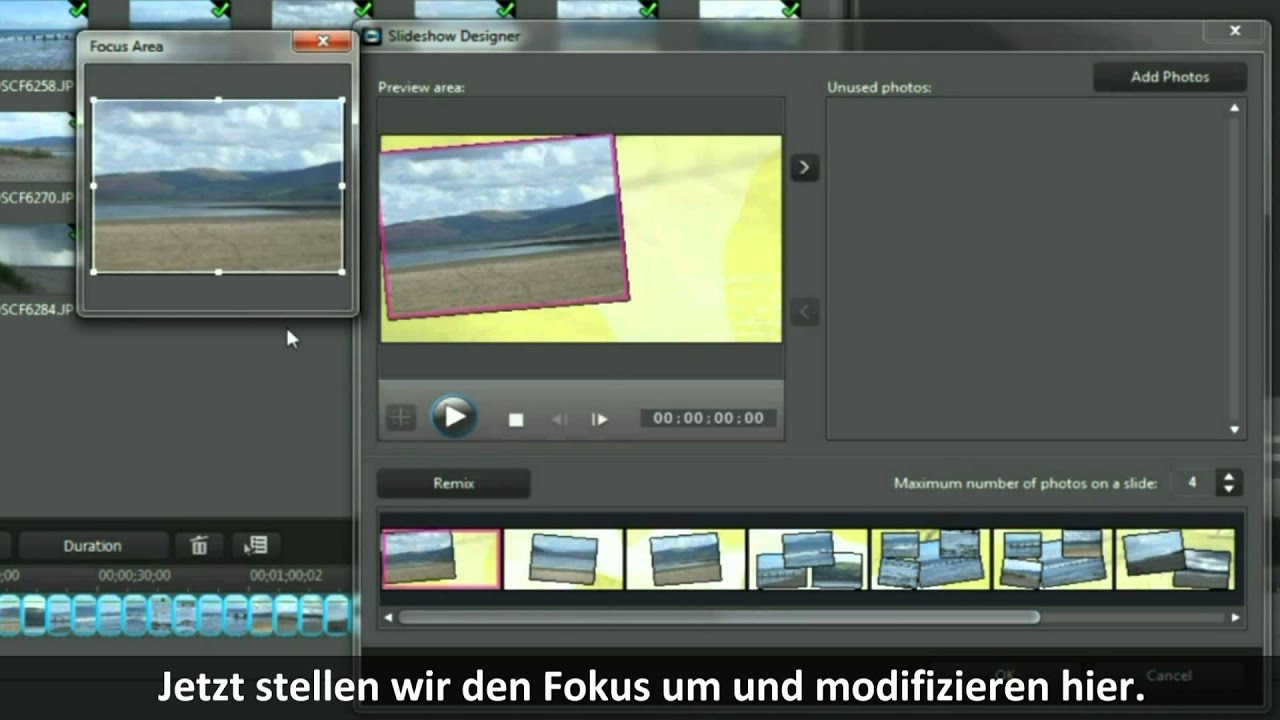Screen dimensions: 1280x720
Task: Click the right-middle handle of the focus area
Action: 342,186
